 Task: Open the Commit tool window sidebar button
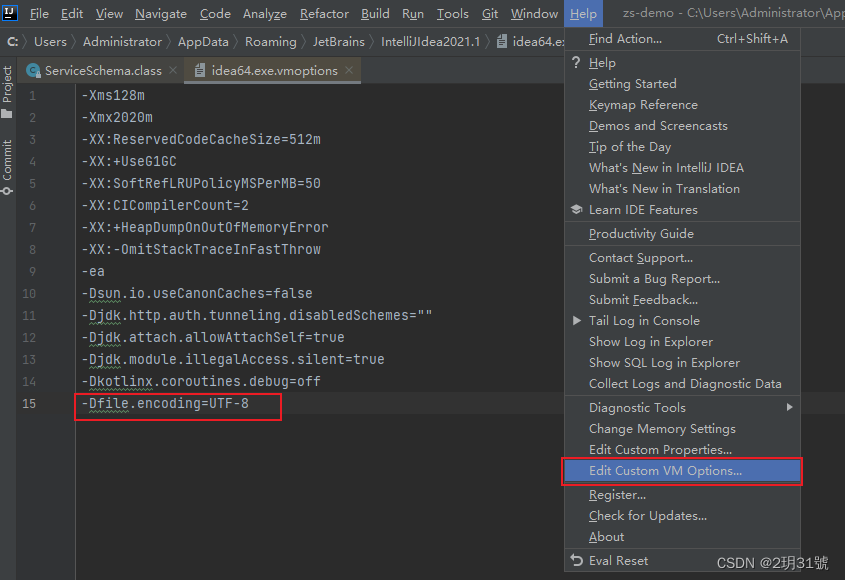(7, 168)
